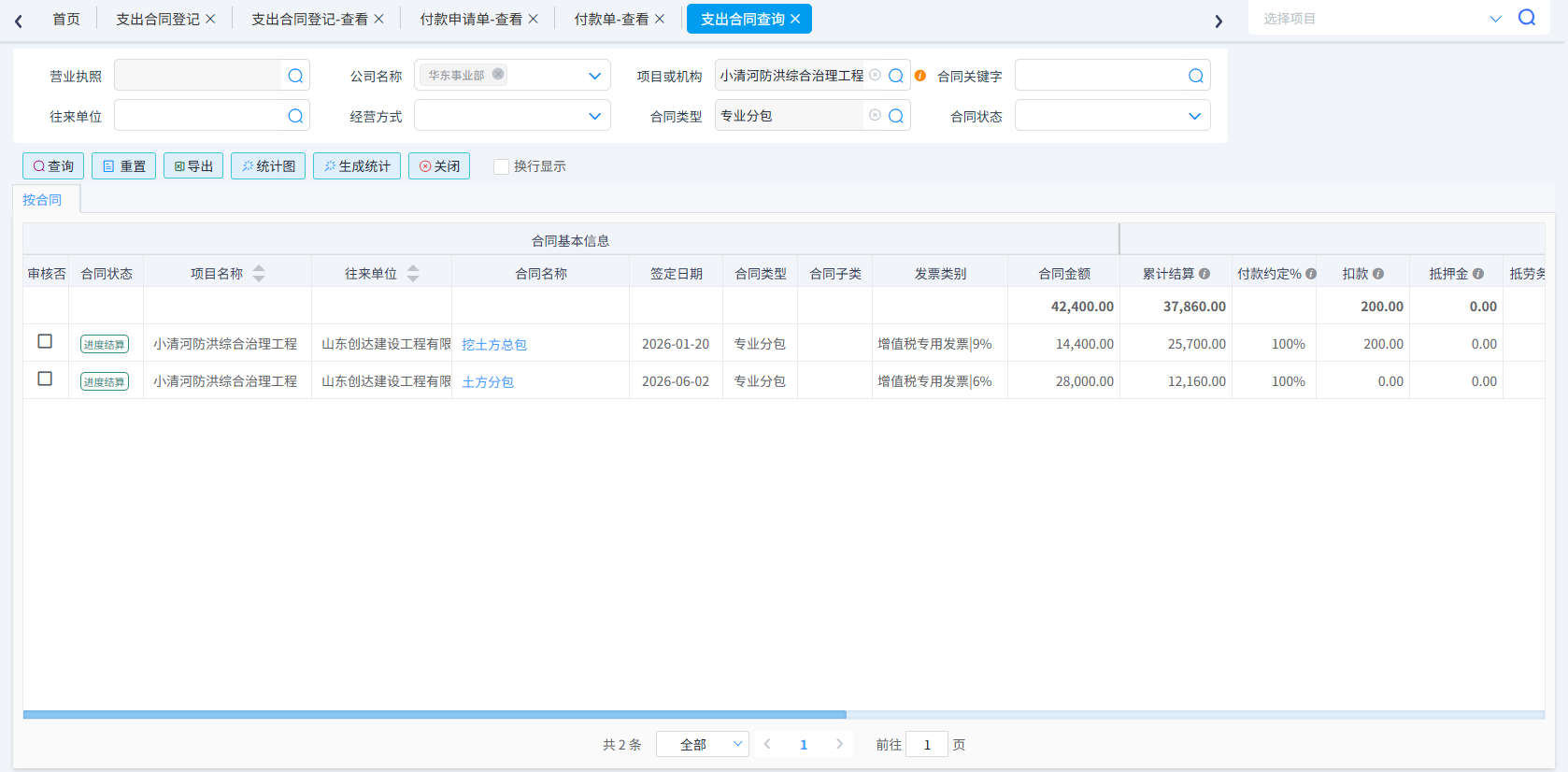Click info icon beside 扣款 header

click(x=1378, y=274)
